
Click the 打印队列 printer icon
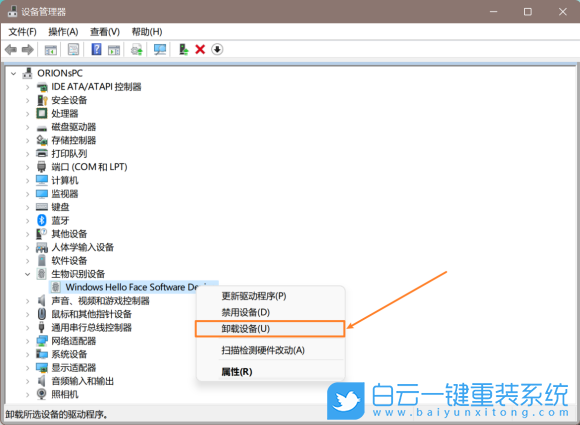[x=42, y=153]
